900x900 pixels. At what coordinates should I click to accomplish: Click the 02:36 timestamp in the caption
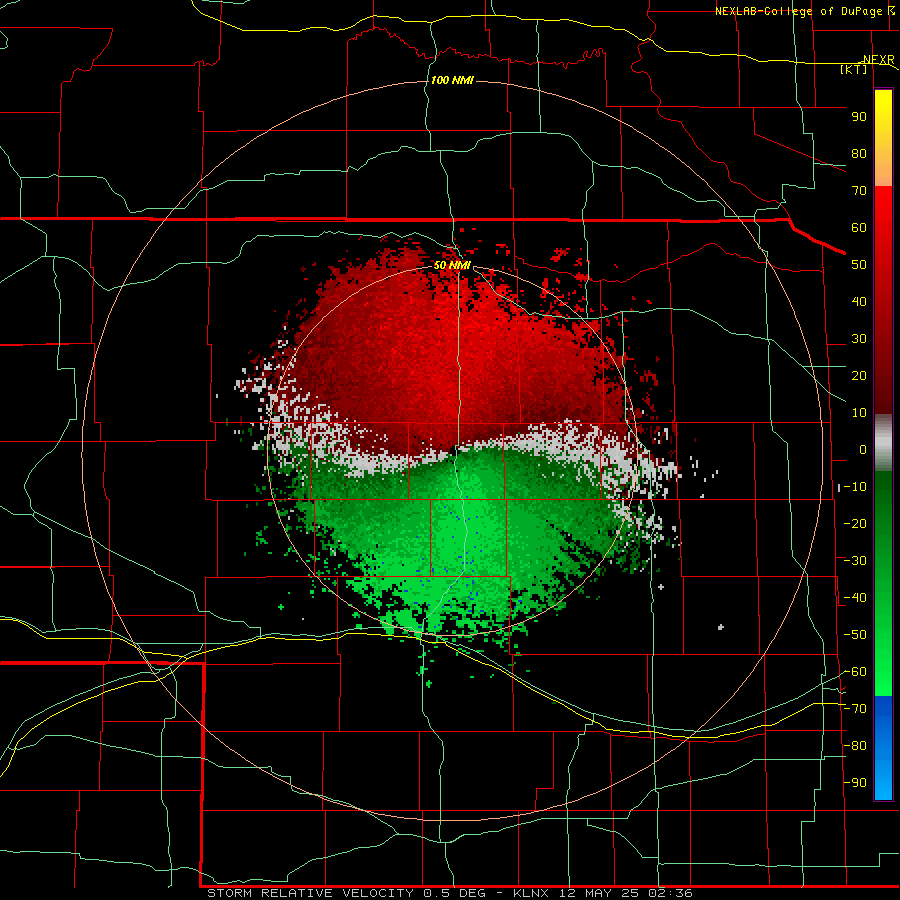(x=670, y=893)
